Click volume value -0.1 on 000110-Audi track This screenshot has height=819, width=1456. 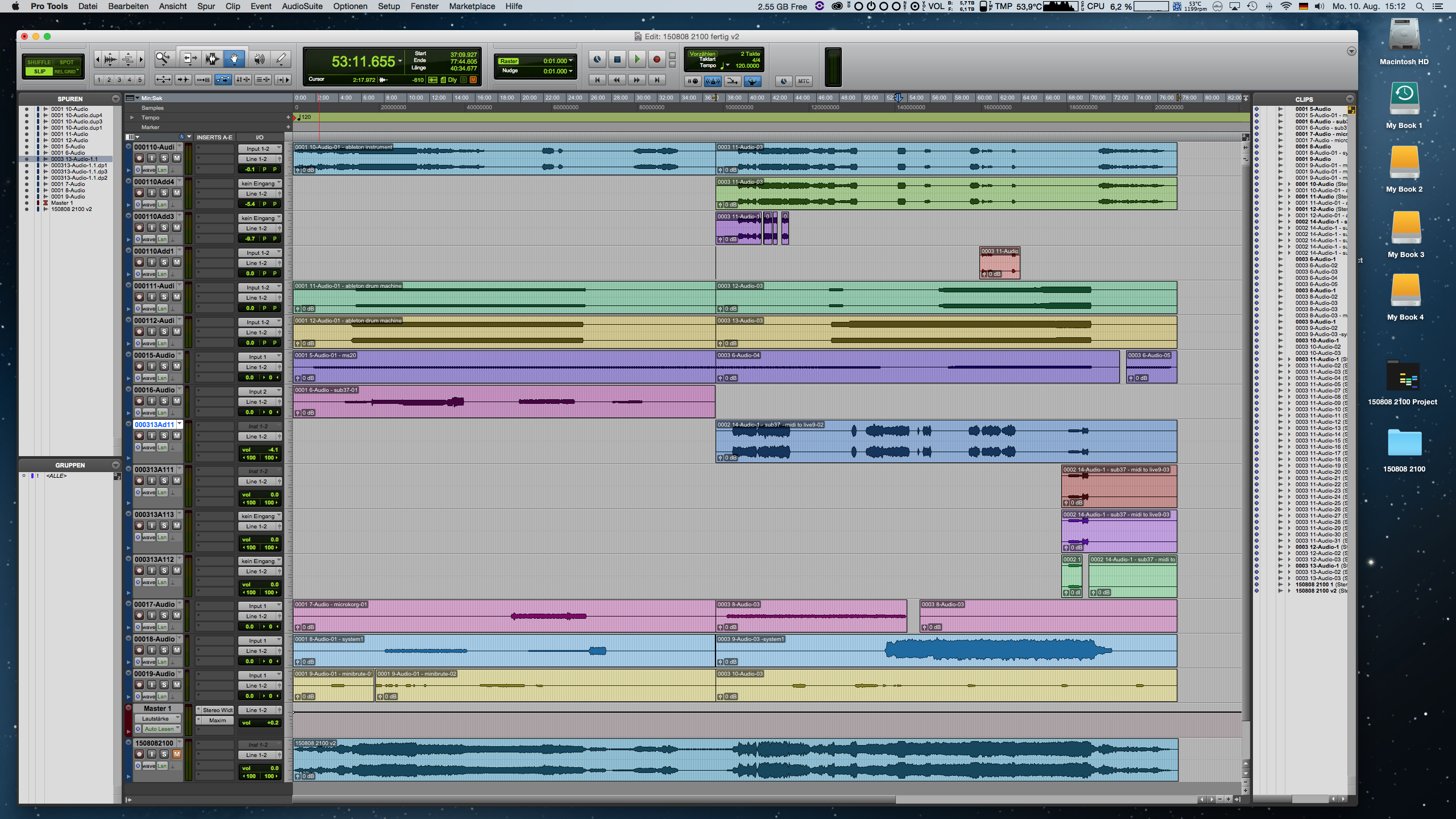[250, 169]
